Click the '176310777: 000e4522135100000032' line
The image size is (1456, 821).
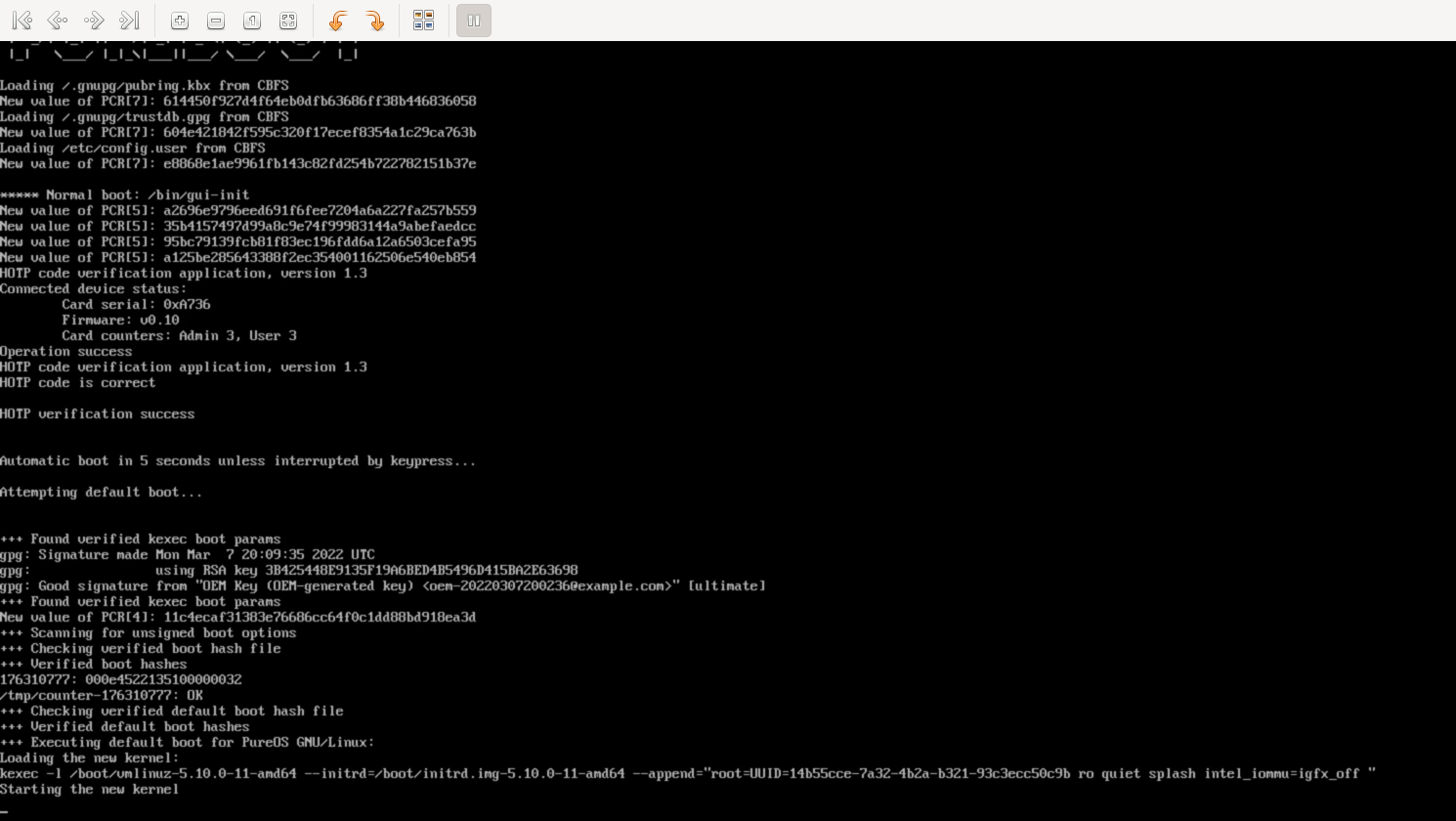pos(121,680)
